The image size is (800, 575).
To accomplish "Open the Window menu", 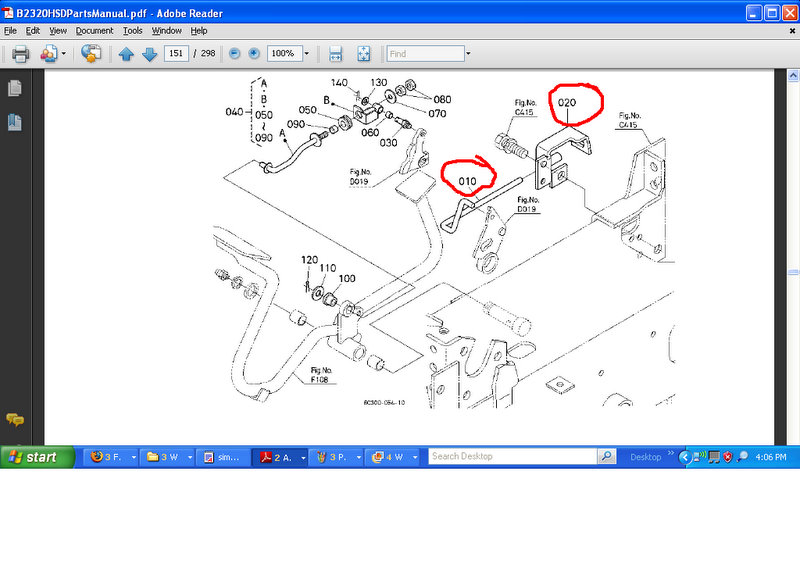I will point(166,31).
